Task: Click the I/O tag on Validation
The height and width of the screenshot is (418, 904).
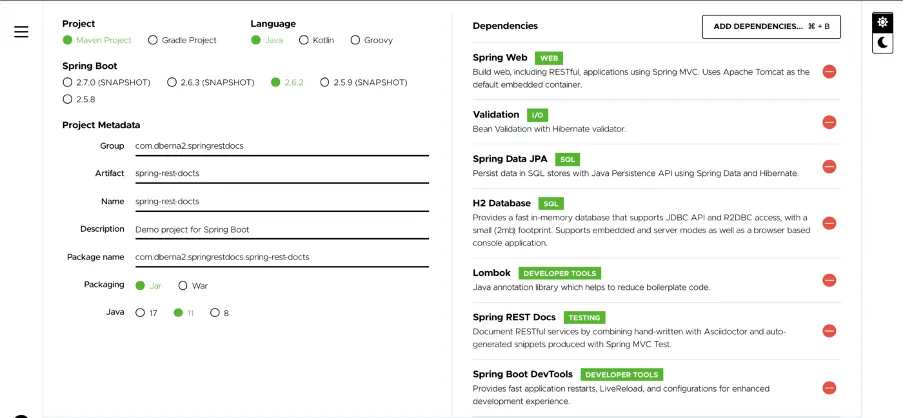Action: point(537,115)
